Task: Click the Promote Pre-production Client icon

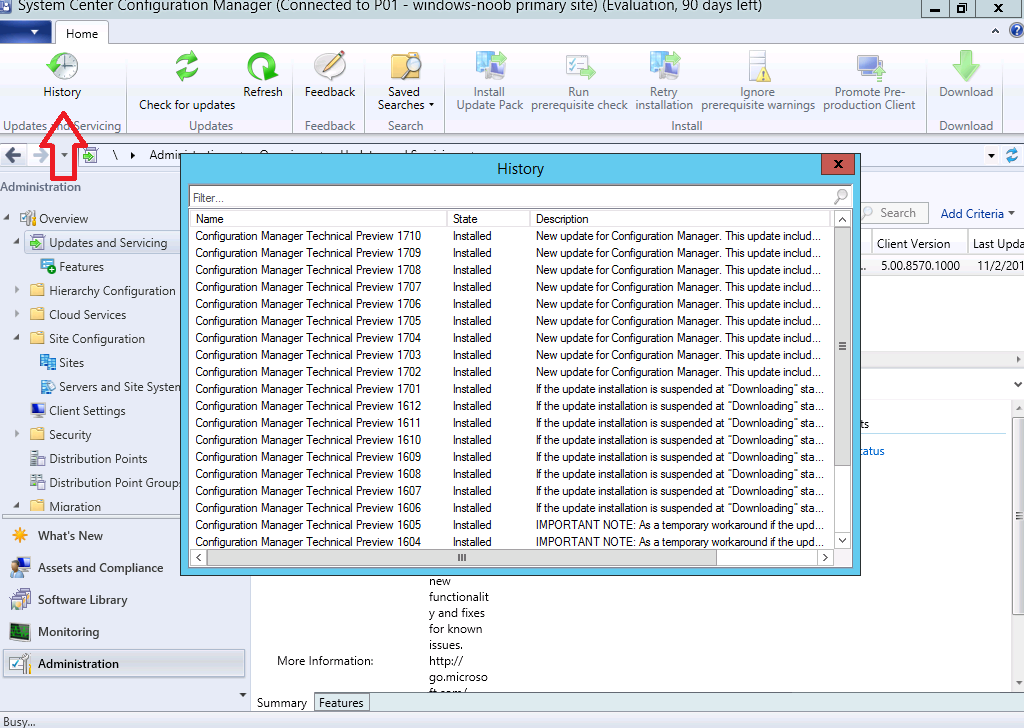Action: 869,67
